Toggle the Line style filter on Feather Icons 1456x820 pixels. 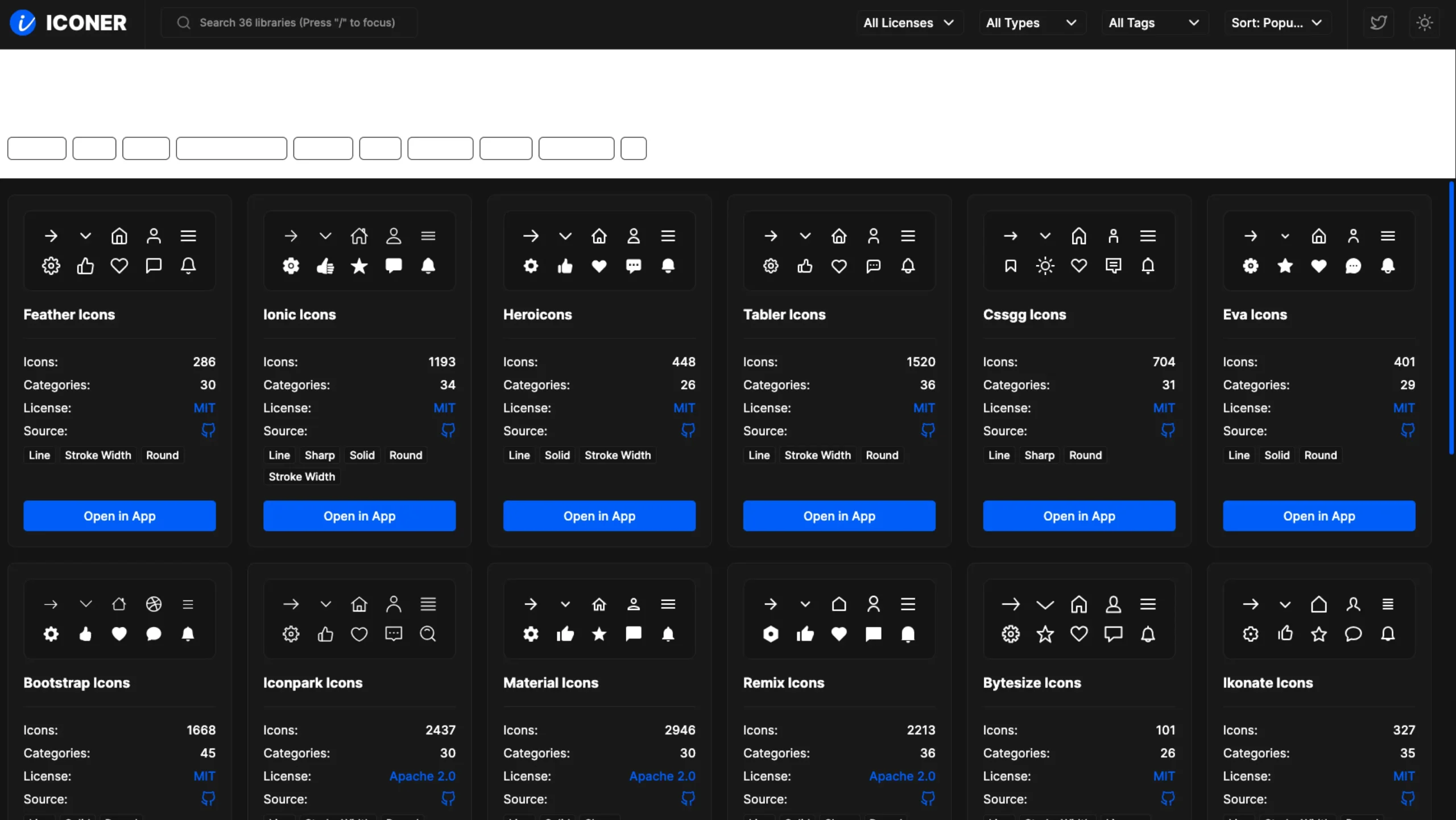coord(39,455)
